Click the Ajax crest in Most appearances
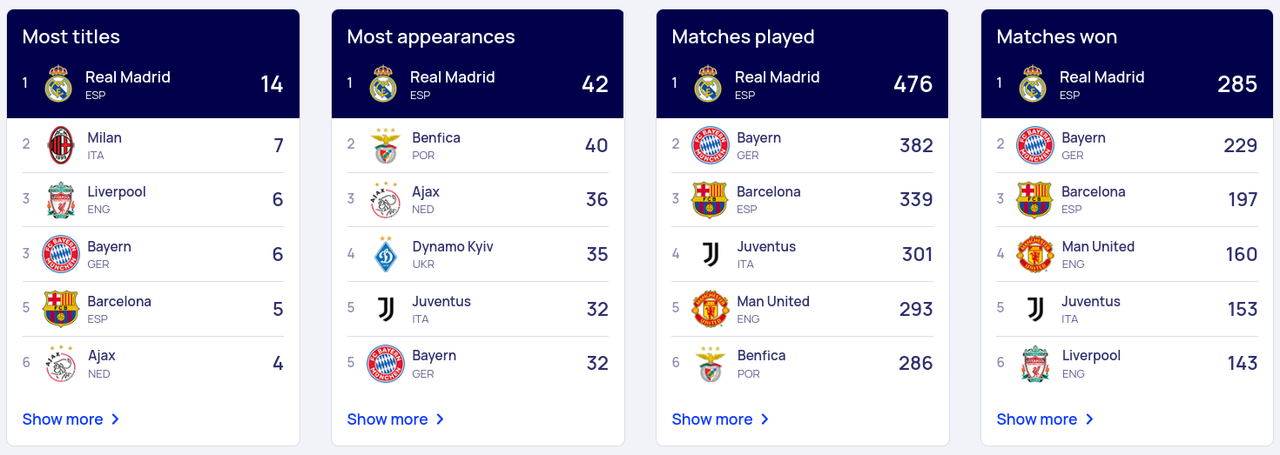1280x455 pixels. tap(386, 200)
